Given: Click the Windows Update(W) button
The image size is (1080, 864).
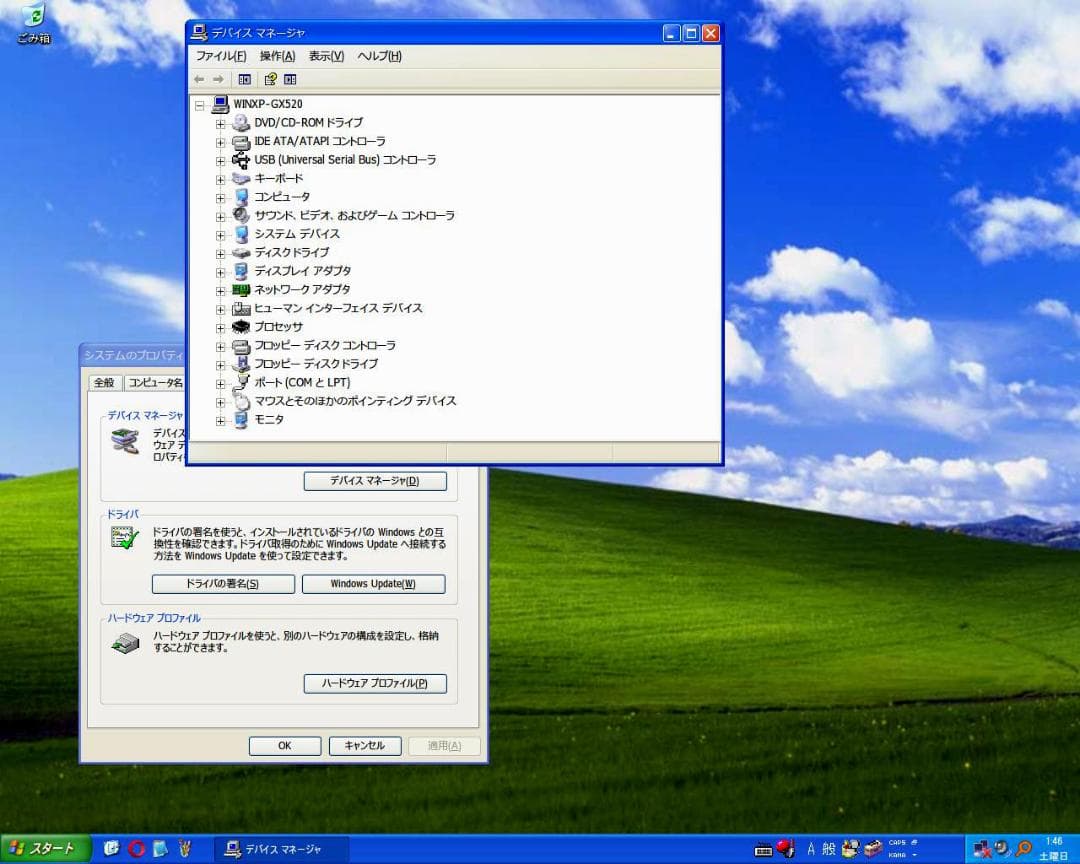Looking at the screenshot, I should (373, 583).
